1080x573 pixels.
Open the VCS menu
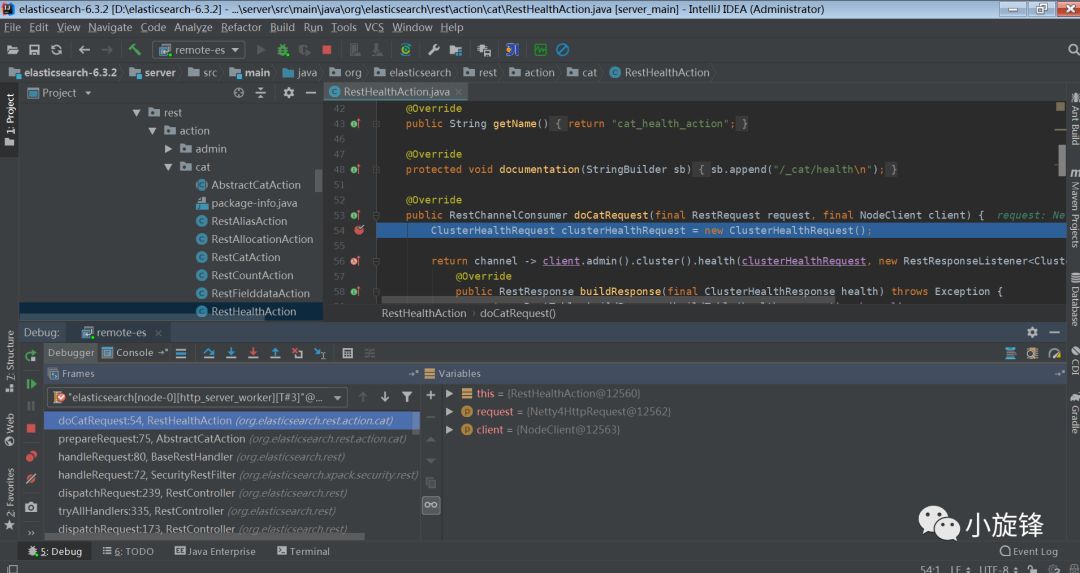coord(374,28)
